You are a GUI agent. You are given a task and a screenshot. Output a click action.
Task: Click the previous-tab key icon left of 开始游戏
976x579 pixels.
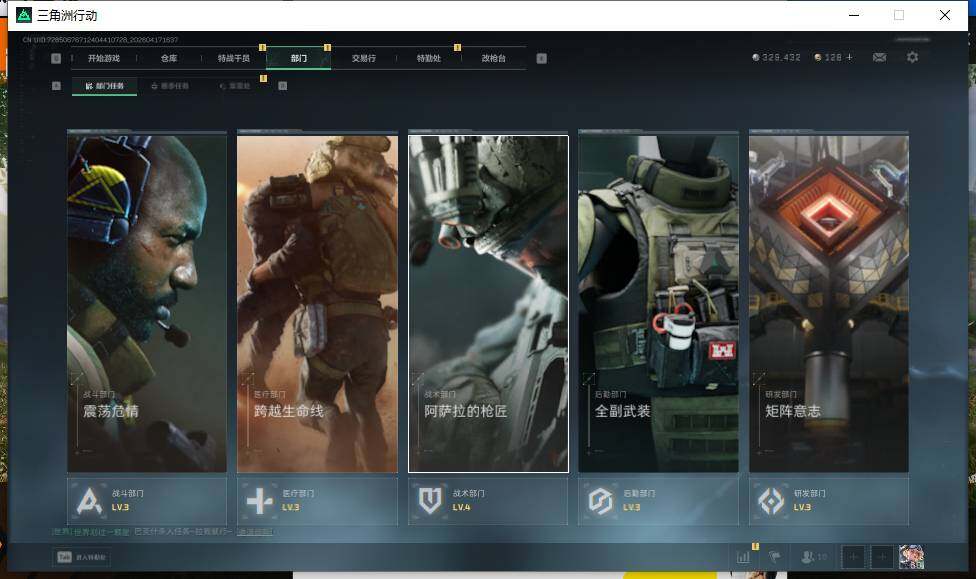pyautogui.click(x=56, y=58)
